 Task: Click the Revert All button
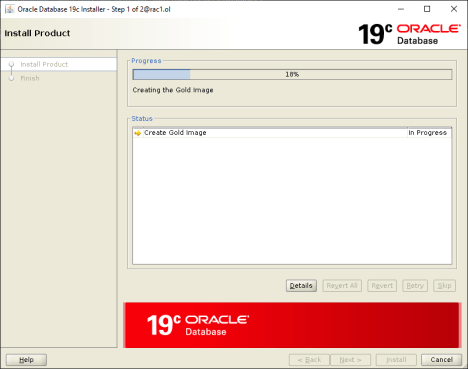pyautogui.click(x=342, y=286)
